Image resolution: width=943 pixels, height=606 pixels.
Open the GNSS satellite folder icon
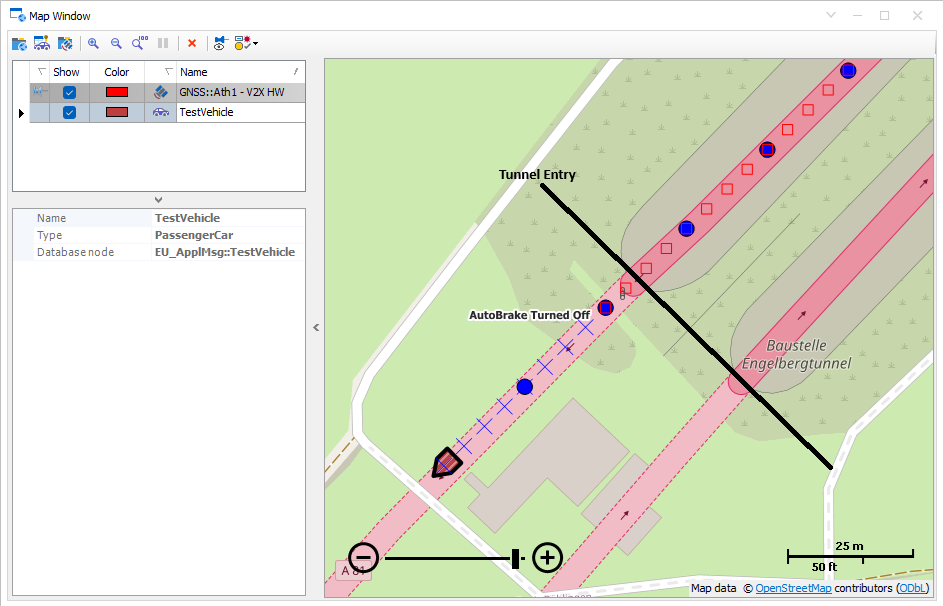tap(65, 43)
